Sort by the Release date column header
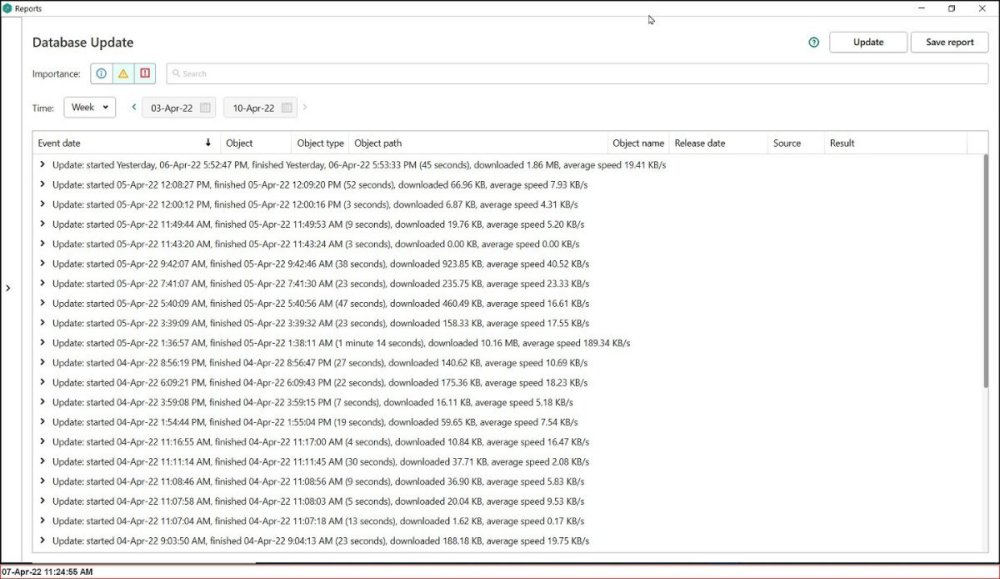1000x579 pixels. [x=718, y=143]
